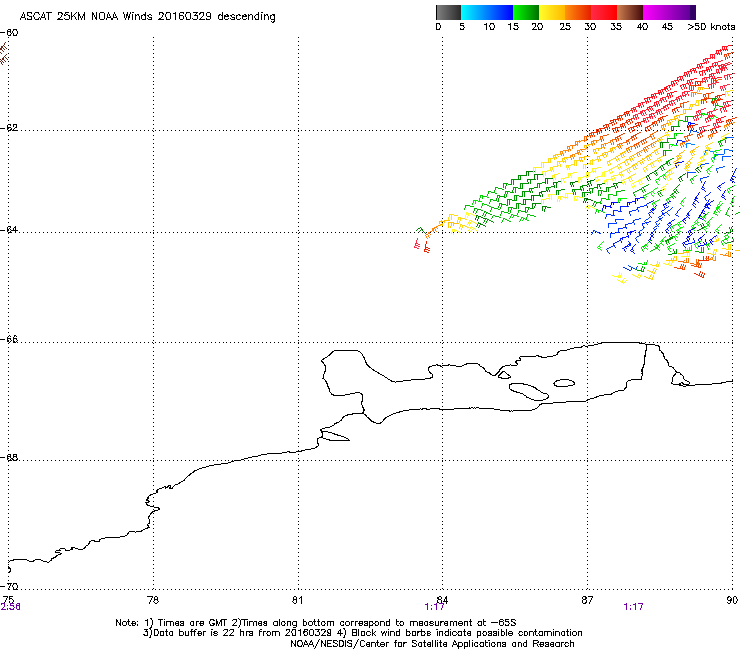The height and width of the screenshot is (650, 740).
Task: Click the latitude label -70
Action: click(x=9, y=587)
